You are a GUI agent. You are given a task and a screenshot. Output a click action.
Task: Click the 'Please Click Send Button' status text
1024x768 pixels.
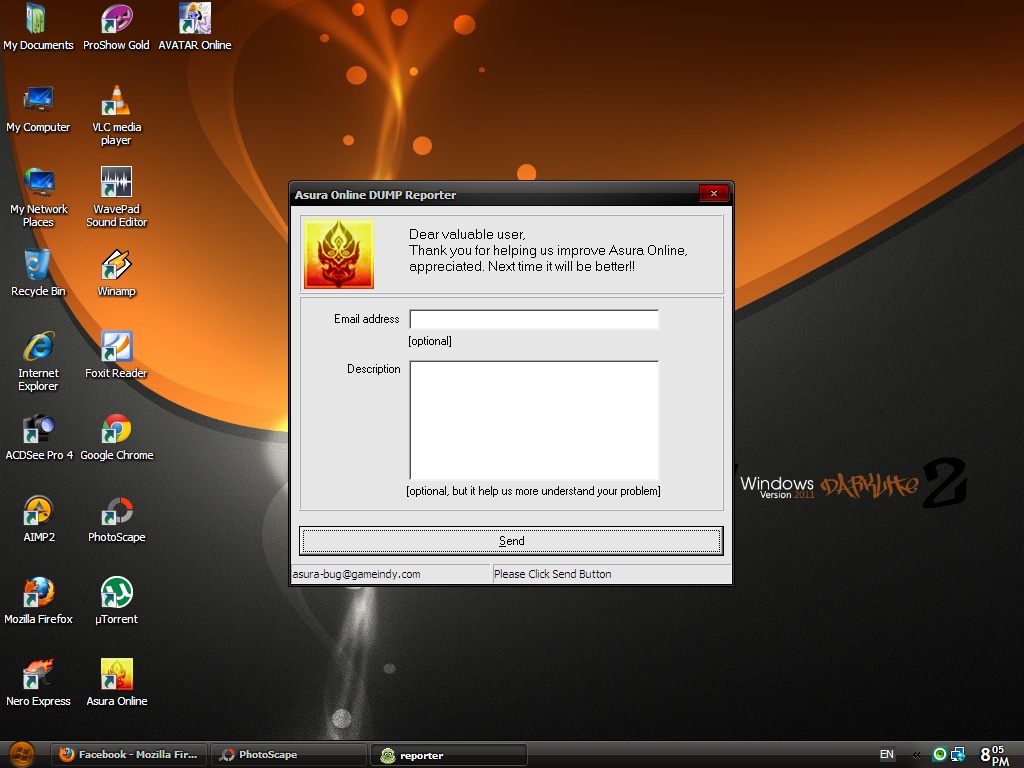click(x=552, y=574)
